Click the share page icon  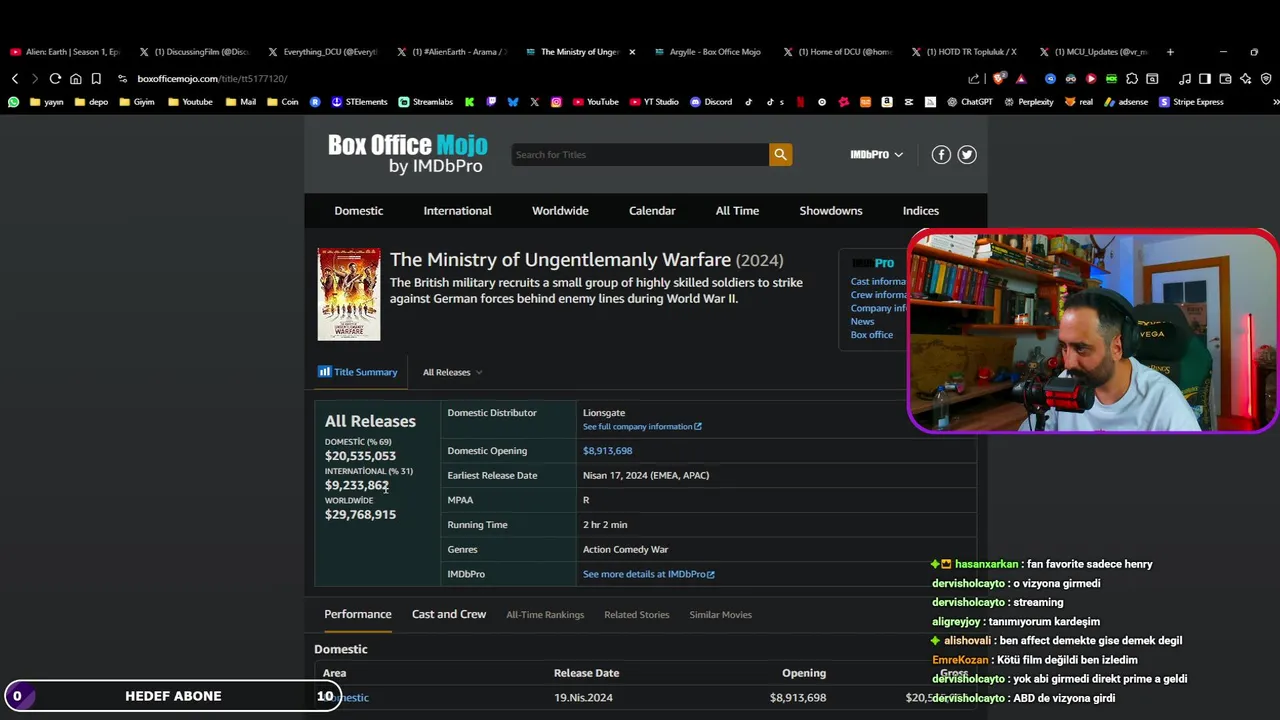pos(974,79)
